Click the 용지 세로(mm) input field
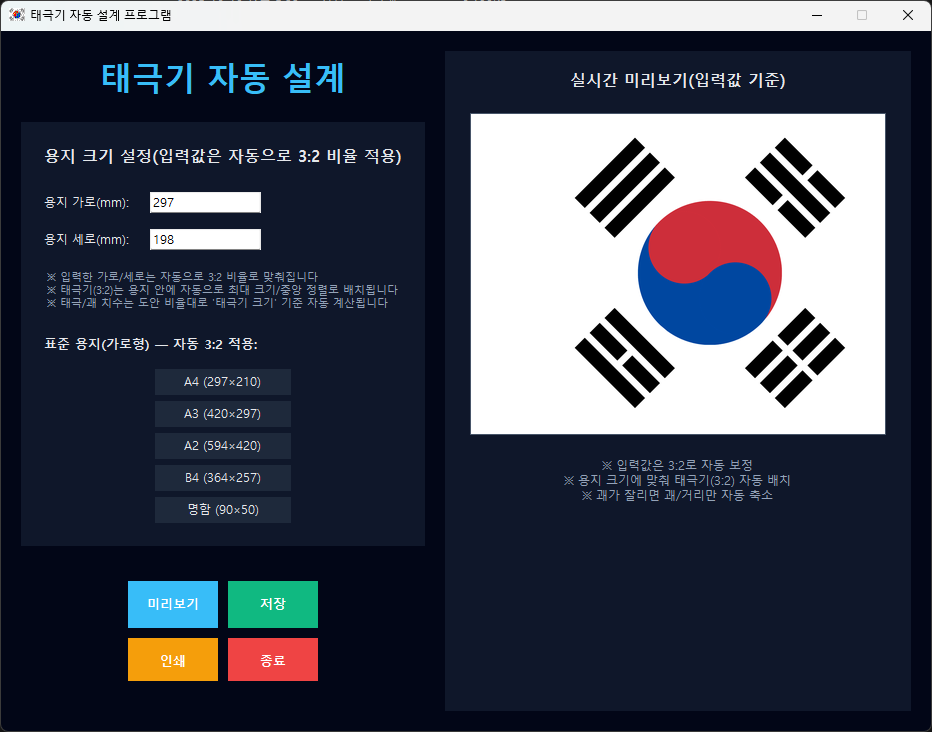This screenshot has width=932, height=732. pyautogui.click(x=205, y=239)
